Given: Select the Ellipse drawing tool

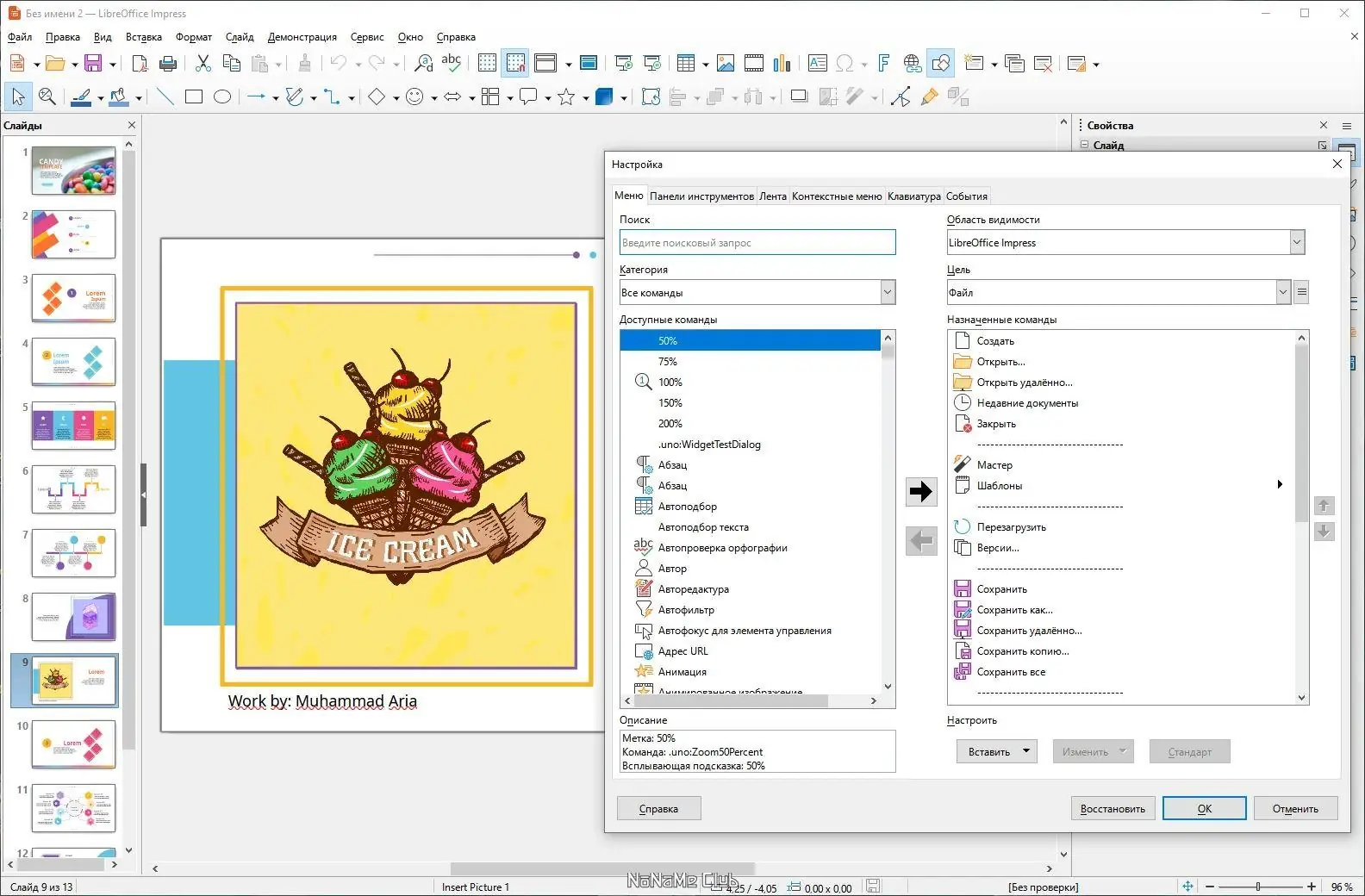Looking at the screenshot, I should pyautogui.click(x=222, y=97).
